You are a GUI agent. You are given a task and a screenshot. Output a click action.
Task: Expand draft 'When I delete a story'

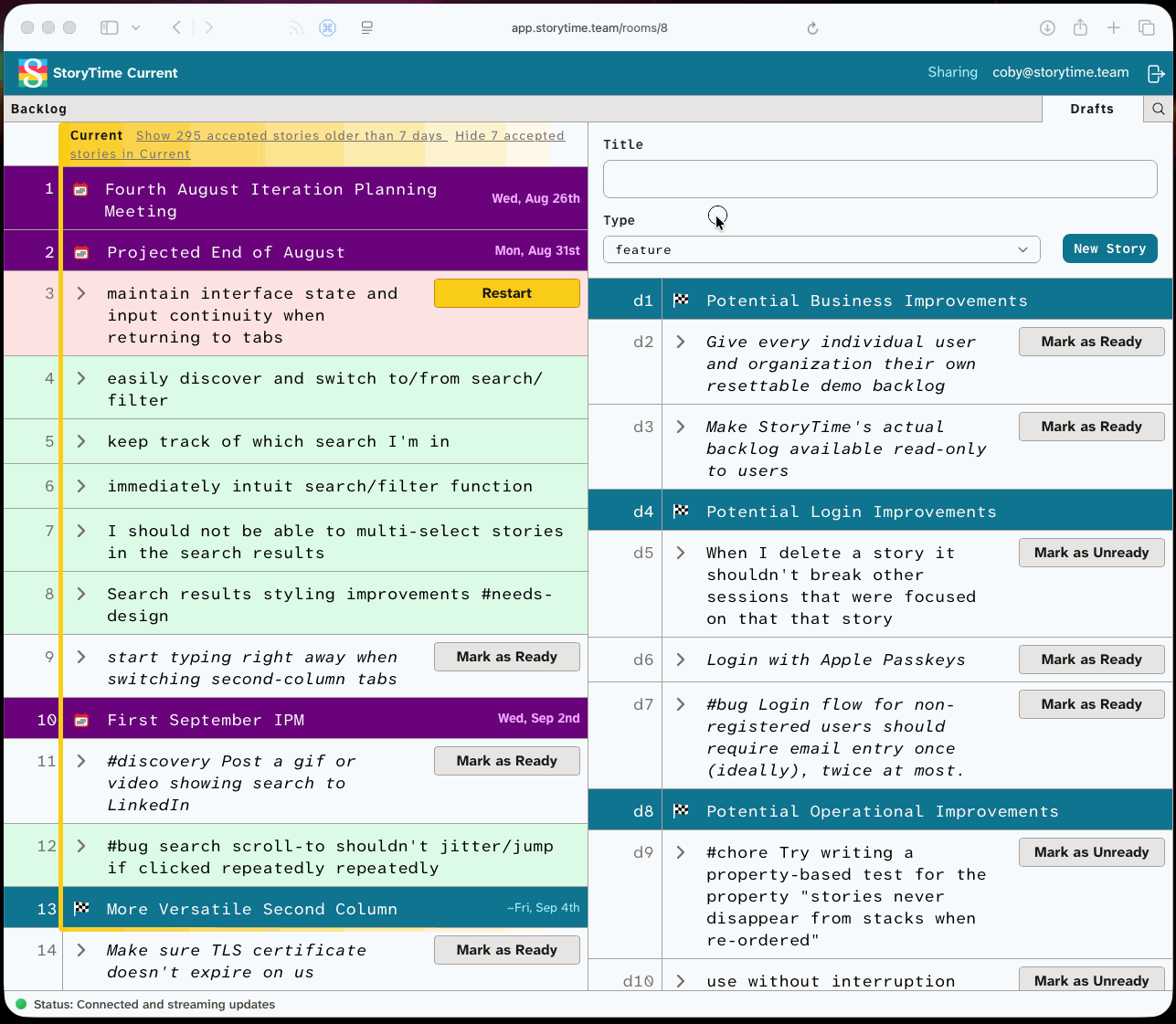click(681, 553)
